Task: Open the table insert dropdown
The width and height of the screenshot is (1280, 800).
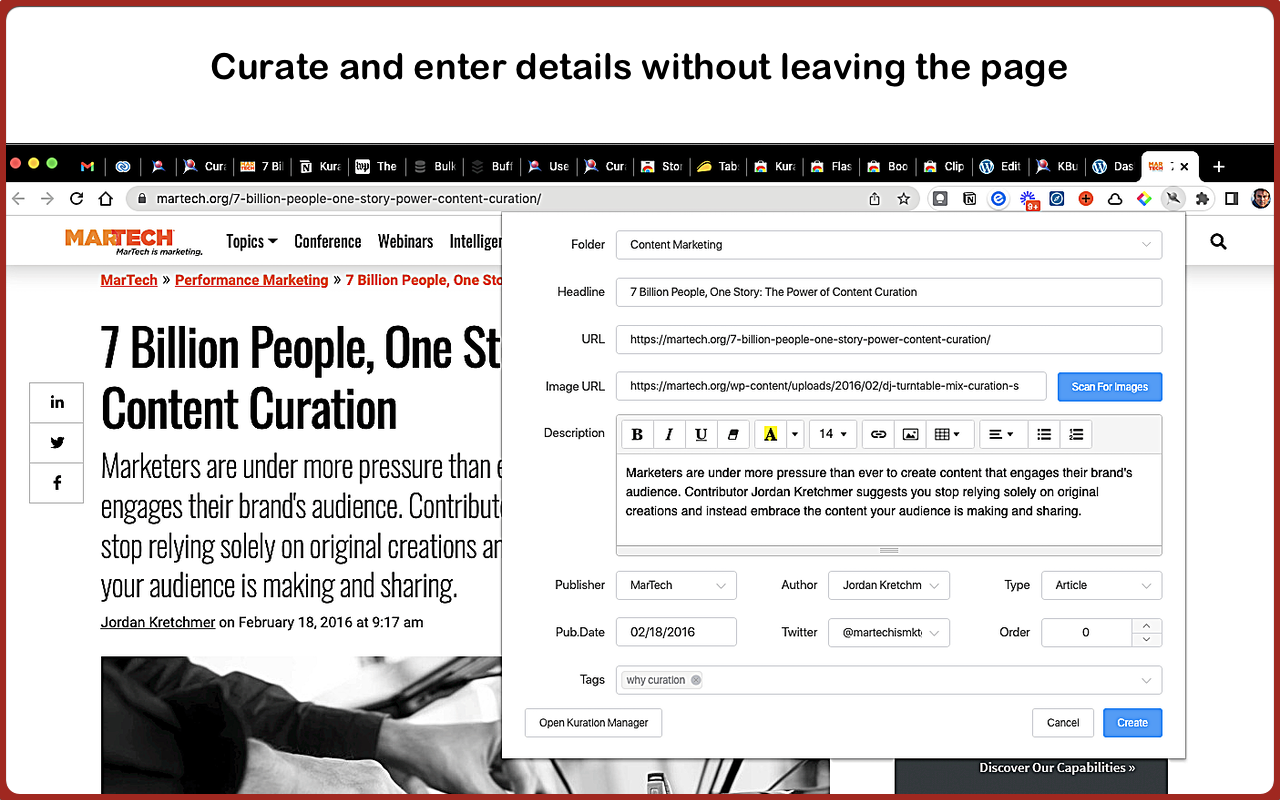Action: point(947,434)
